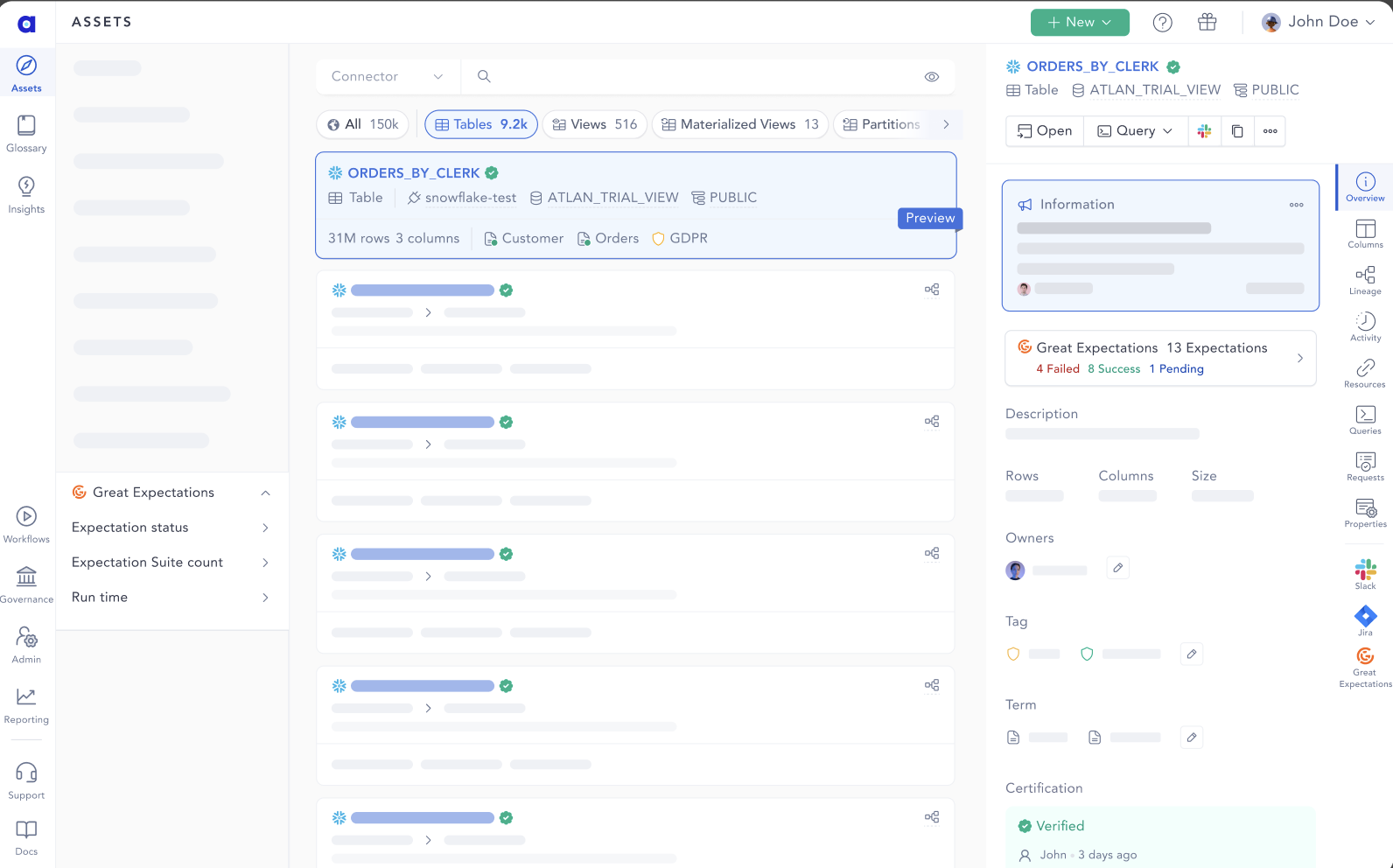Viewport: 1393px width, 868px height.
Task: Open Slack panel in right sidebar
Action: click(1365, 574)
